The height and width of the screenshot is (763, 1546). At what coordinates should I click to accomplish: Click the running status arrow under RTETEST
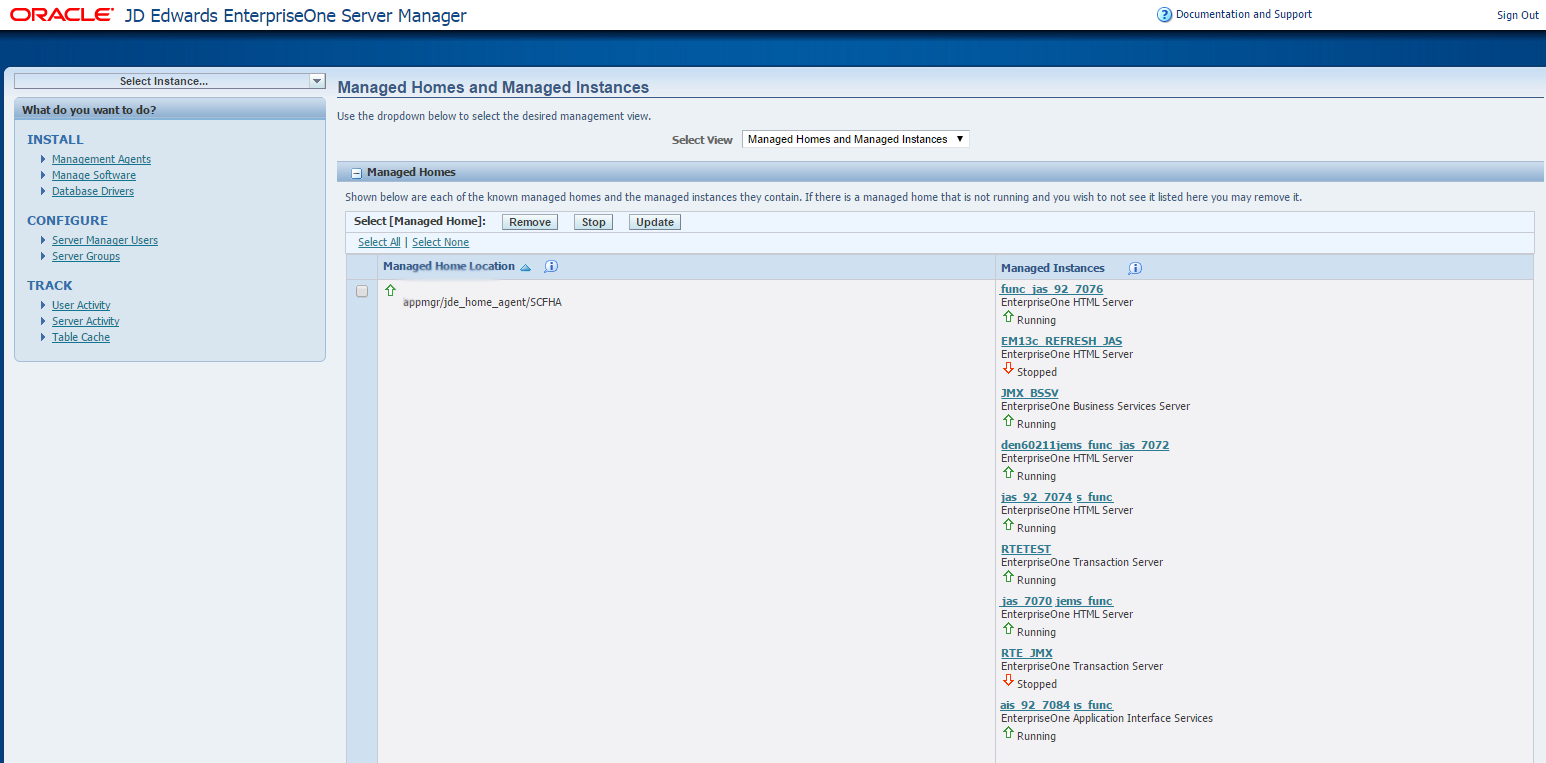[x=1008, y=577]
